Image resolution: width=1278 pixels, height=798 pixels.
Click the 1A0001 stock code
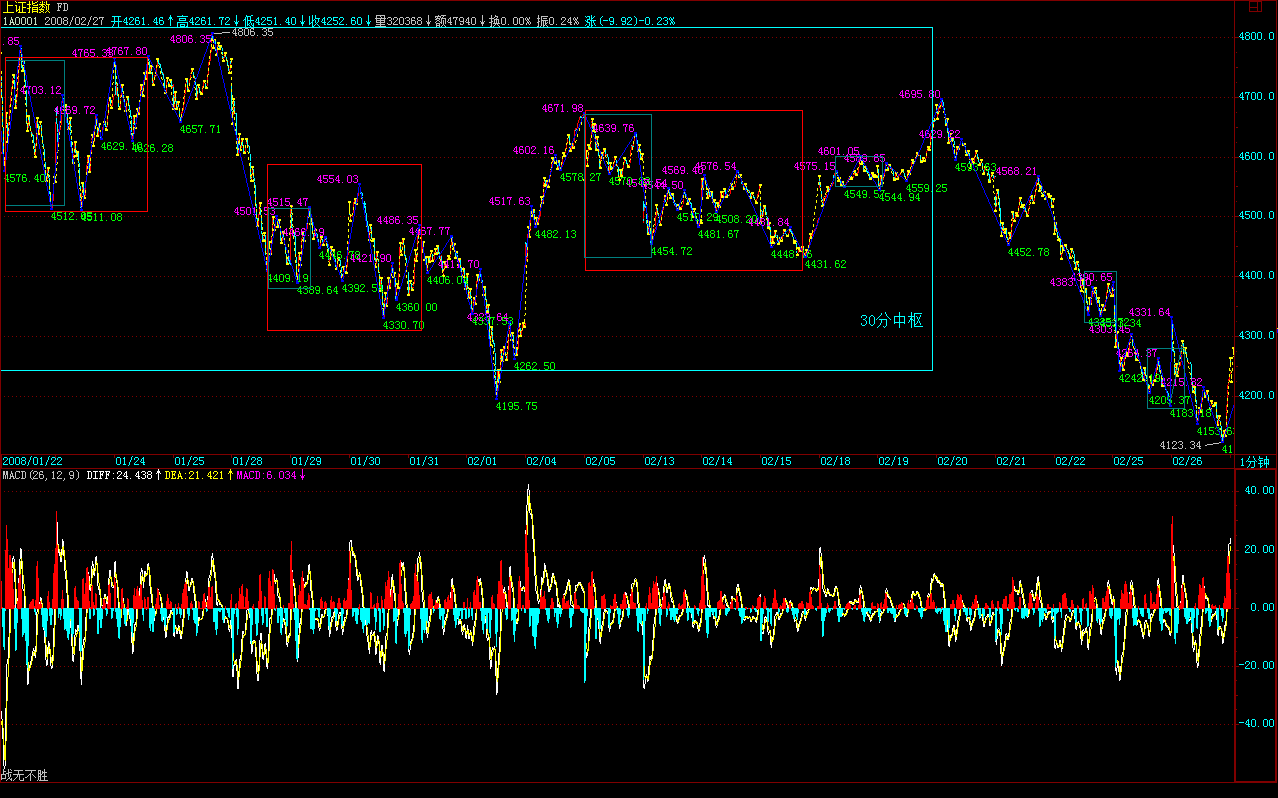click(x=20, y=21)
